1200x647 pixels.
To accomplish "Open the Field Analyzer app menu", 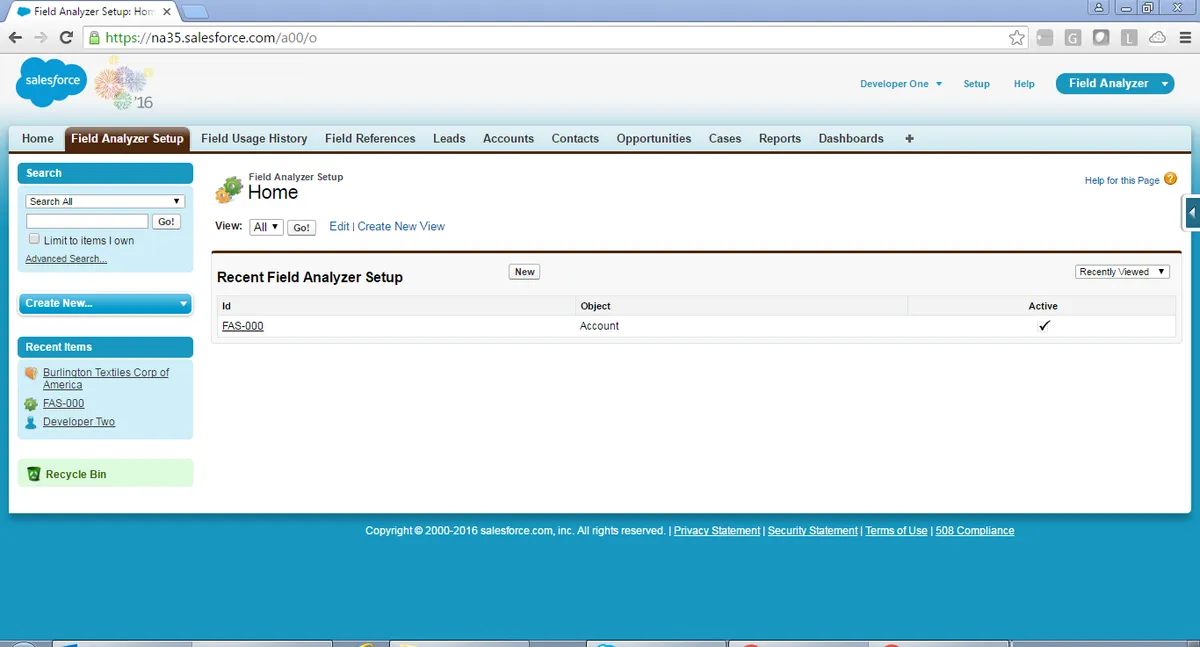I will coord(1114,84).
